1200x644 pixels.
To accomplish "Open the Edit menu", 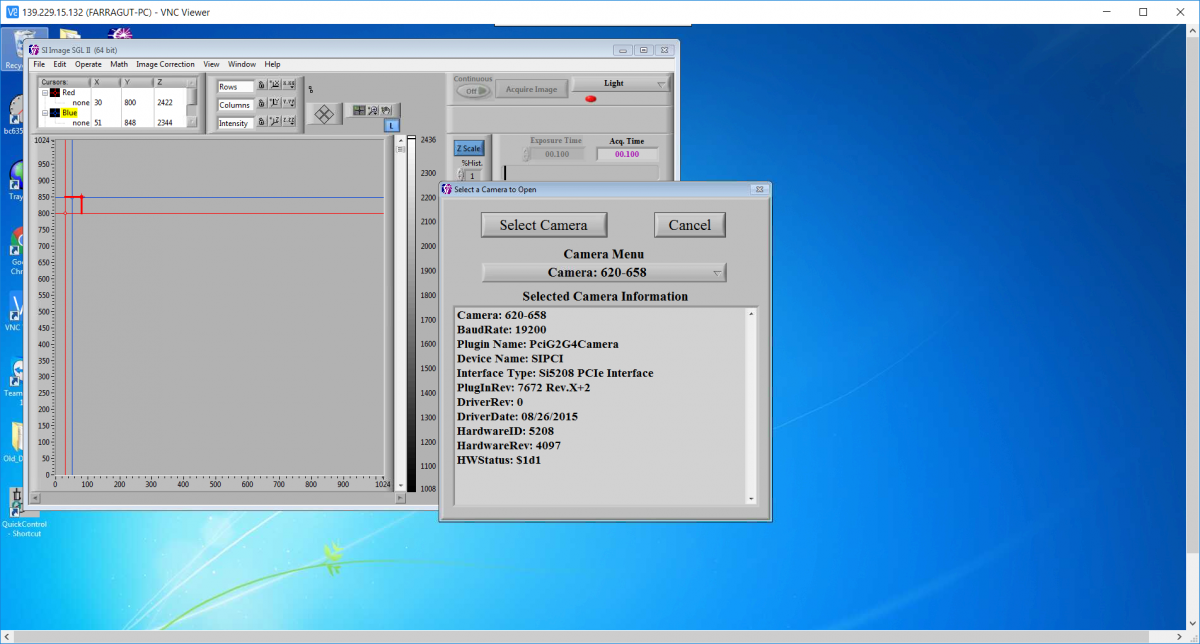I will [60, 64].
